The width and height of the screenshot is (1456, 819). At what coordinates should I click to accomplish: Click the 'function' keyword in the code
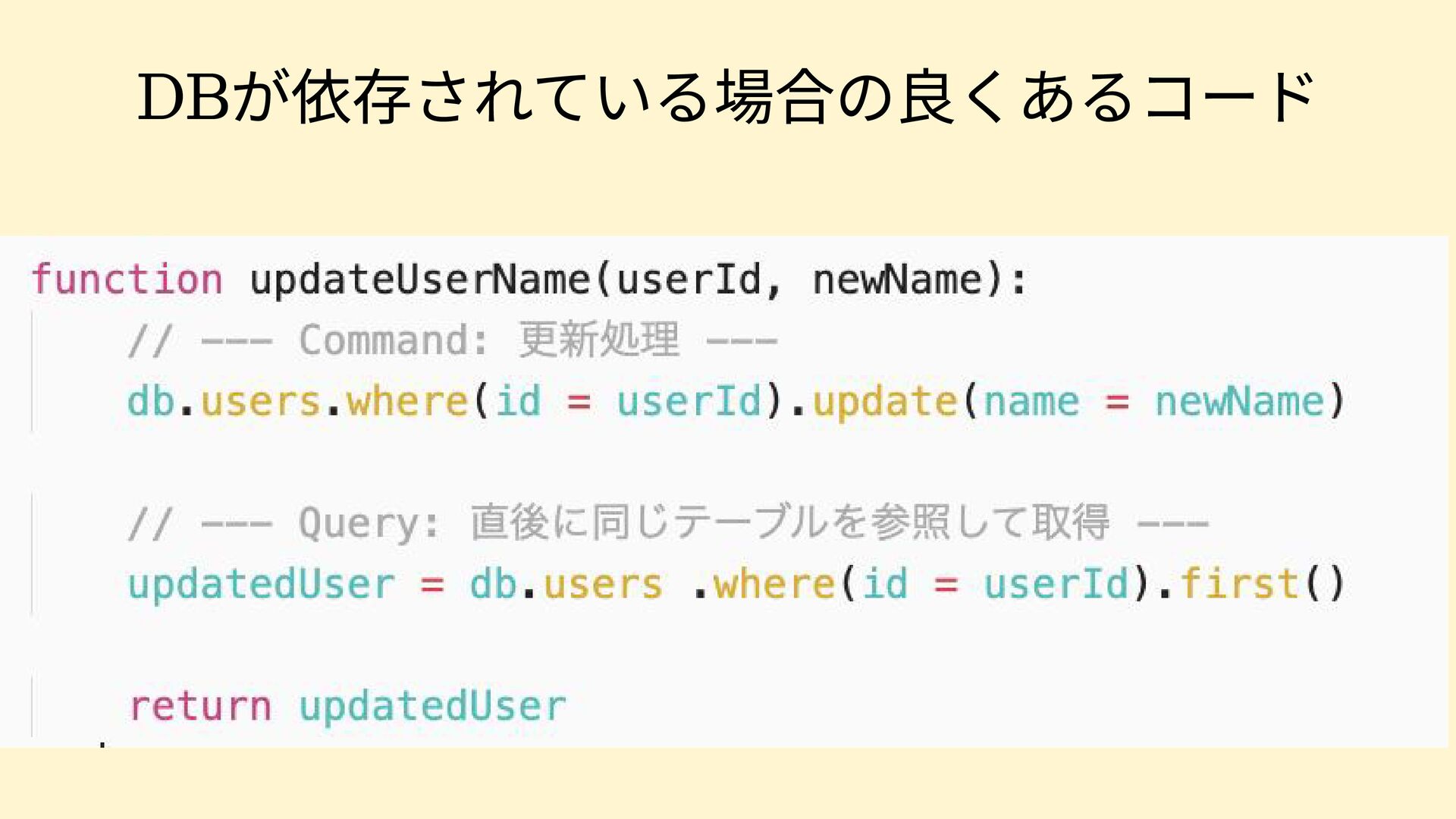point(127,279)
